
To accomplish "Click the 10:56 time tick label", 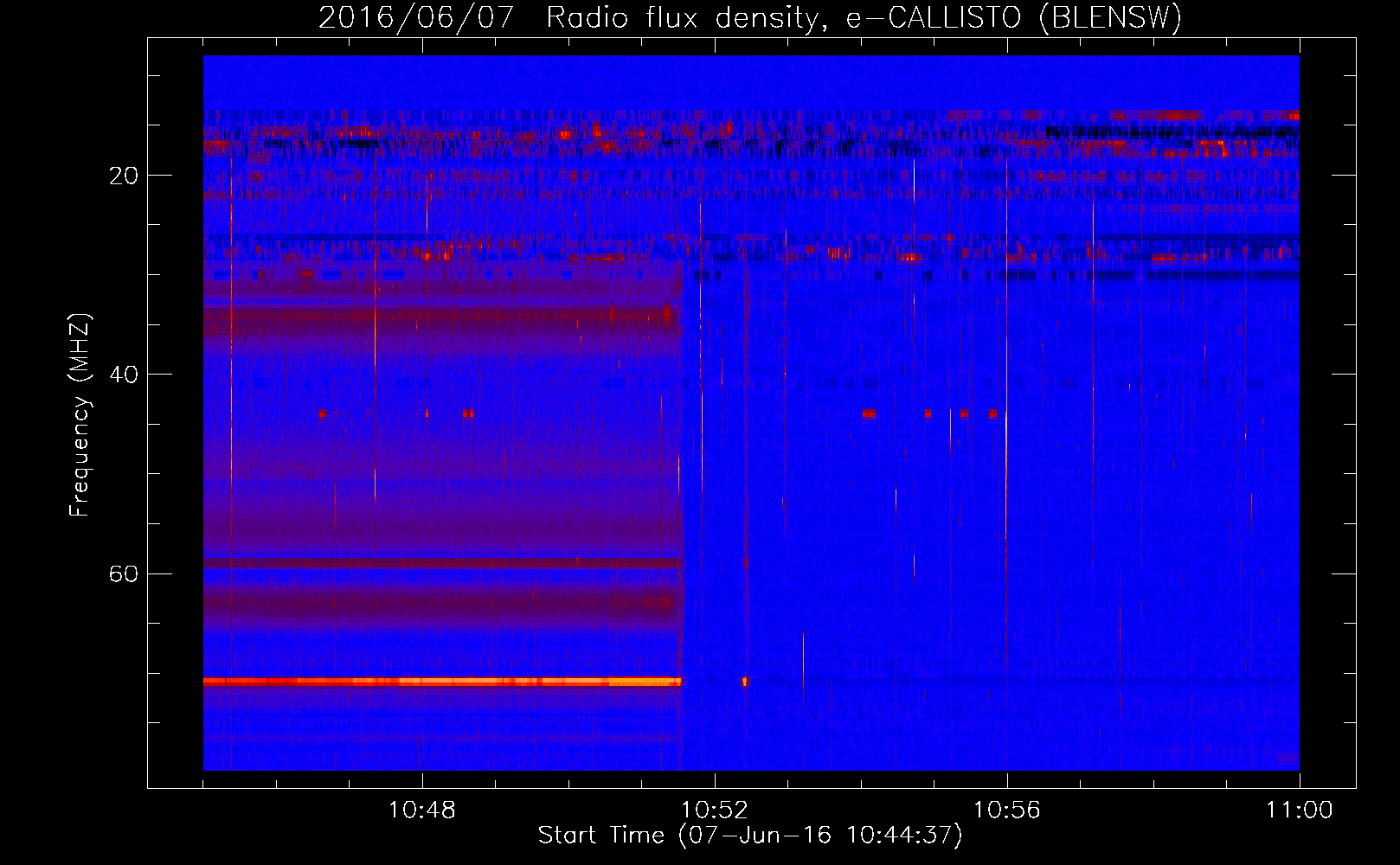I will pos(1007,811).
